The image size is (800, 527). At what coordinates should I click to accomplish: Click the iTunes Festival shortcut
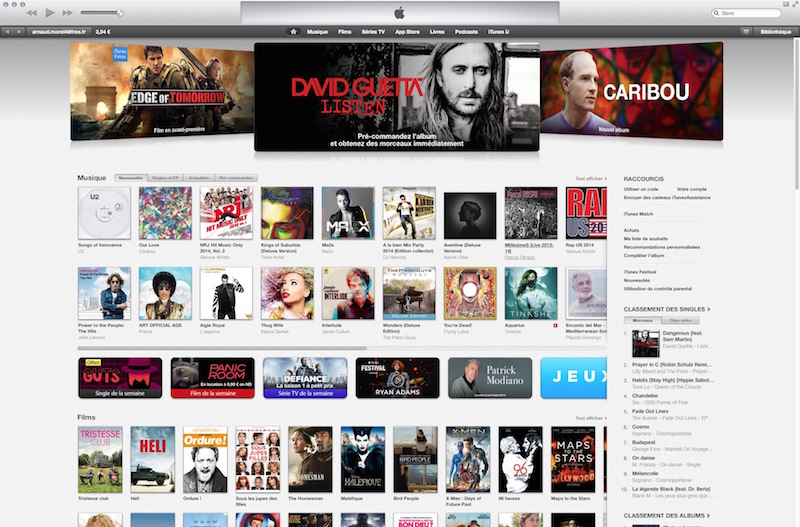click(640, 272)
